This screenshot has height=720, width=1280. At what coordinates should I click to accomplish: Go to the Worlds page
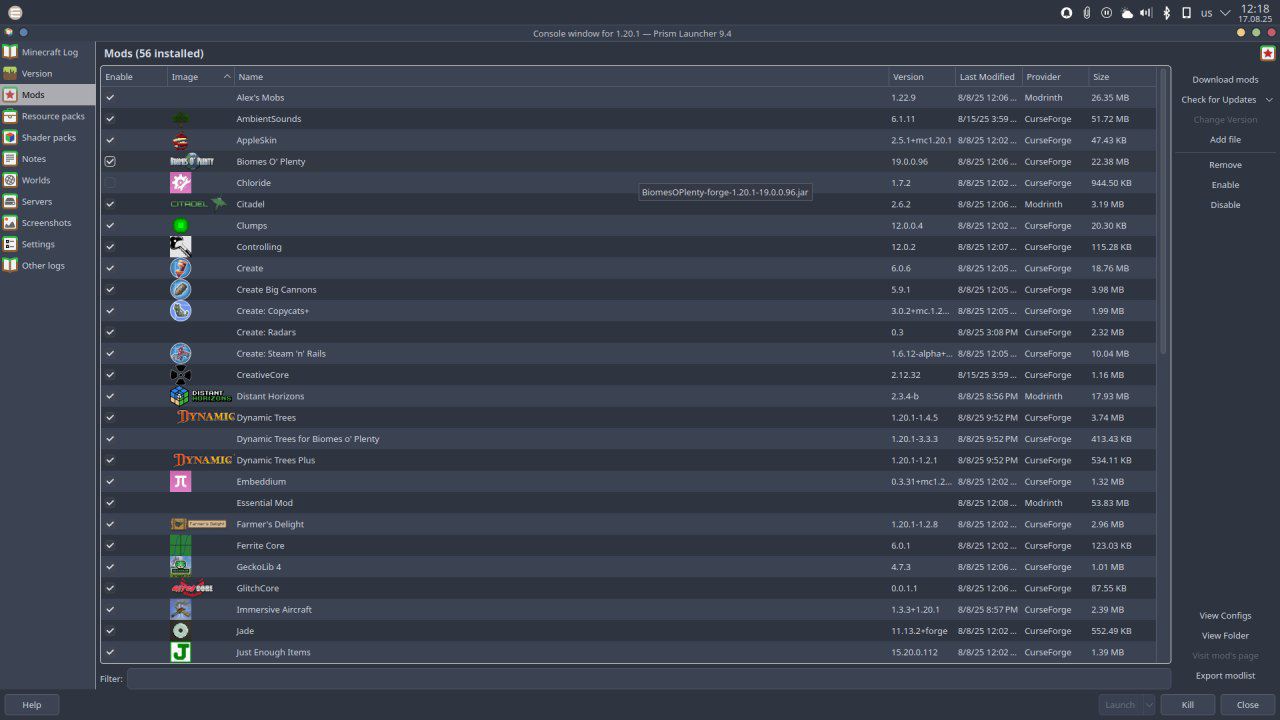click(48, 180)
